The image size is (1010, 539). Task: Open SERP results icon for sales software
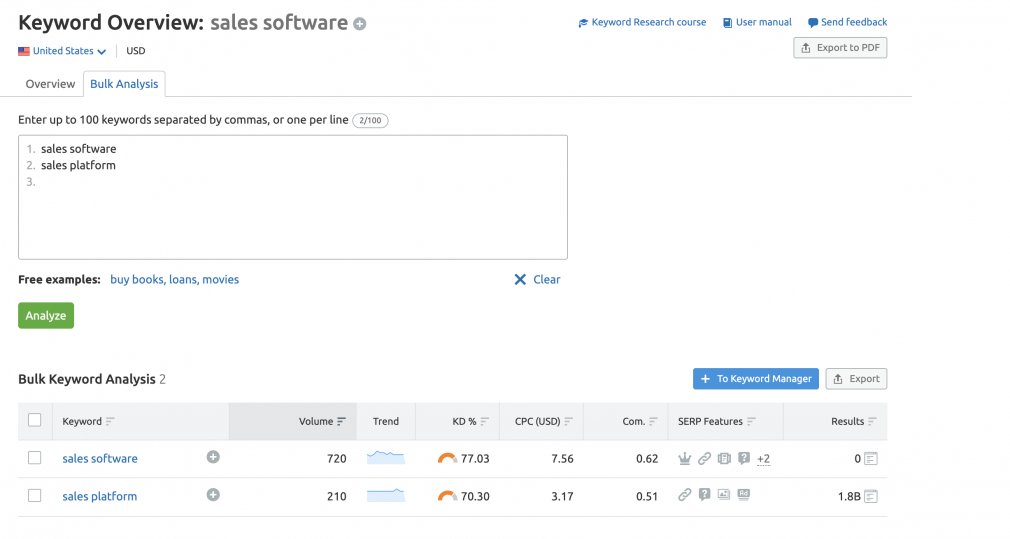pyautogui.click(x=871, y=459)
